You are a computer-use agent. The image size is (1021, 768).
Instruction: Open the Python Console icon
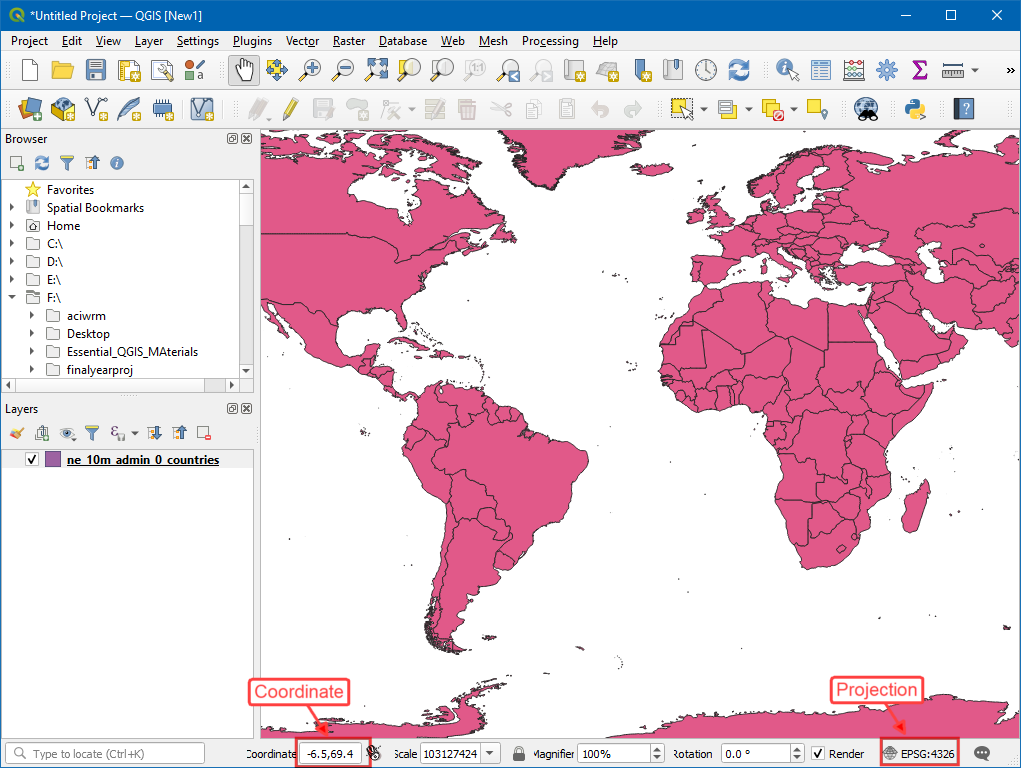pyautogui.click(x=914, y=108)
